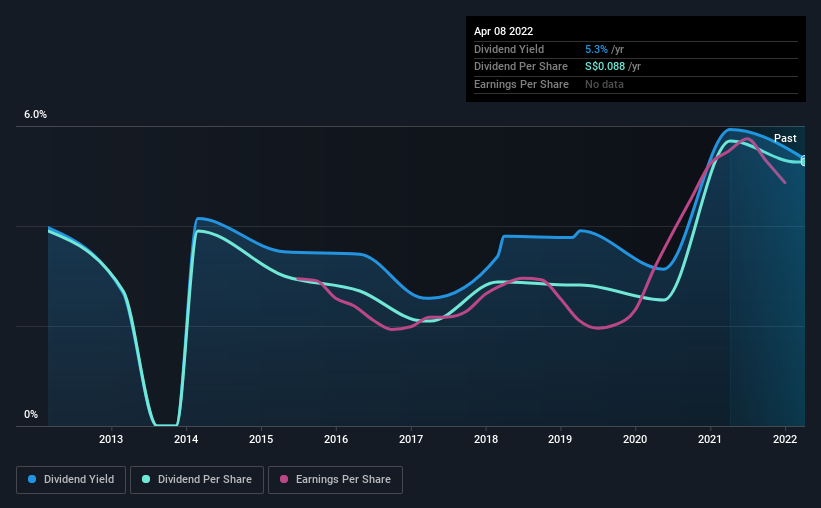Select the 2013 label on the x-axis
The image size is (821, 508).
[111, 439]
